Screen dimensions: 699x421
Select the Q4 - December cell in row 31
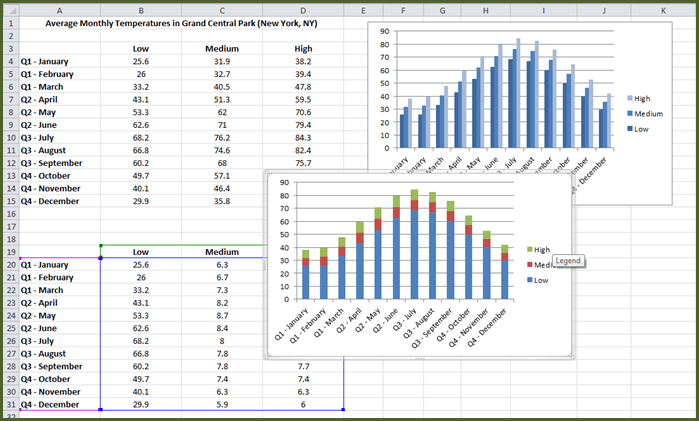click(58, 407)
